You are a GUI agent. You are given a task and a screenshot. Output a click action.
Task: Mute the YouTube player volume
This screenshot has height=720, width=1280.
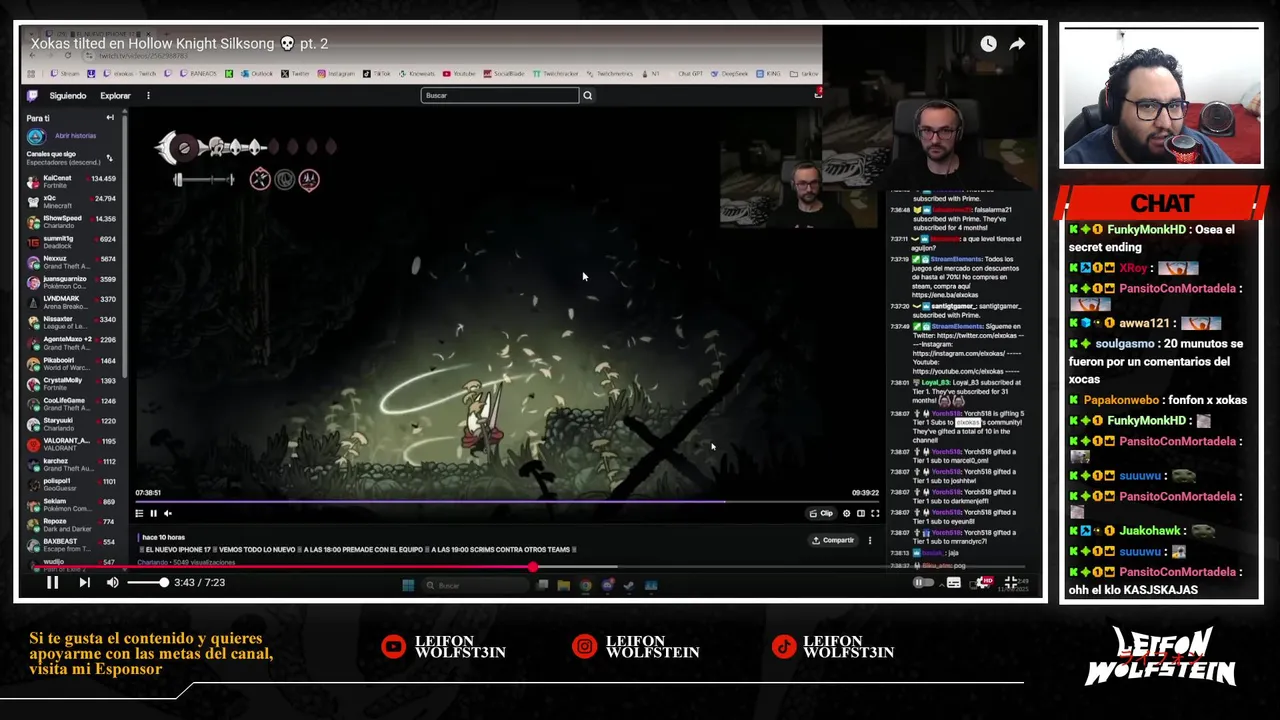pos(112,582)
